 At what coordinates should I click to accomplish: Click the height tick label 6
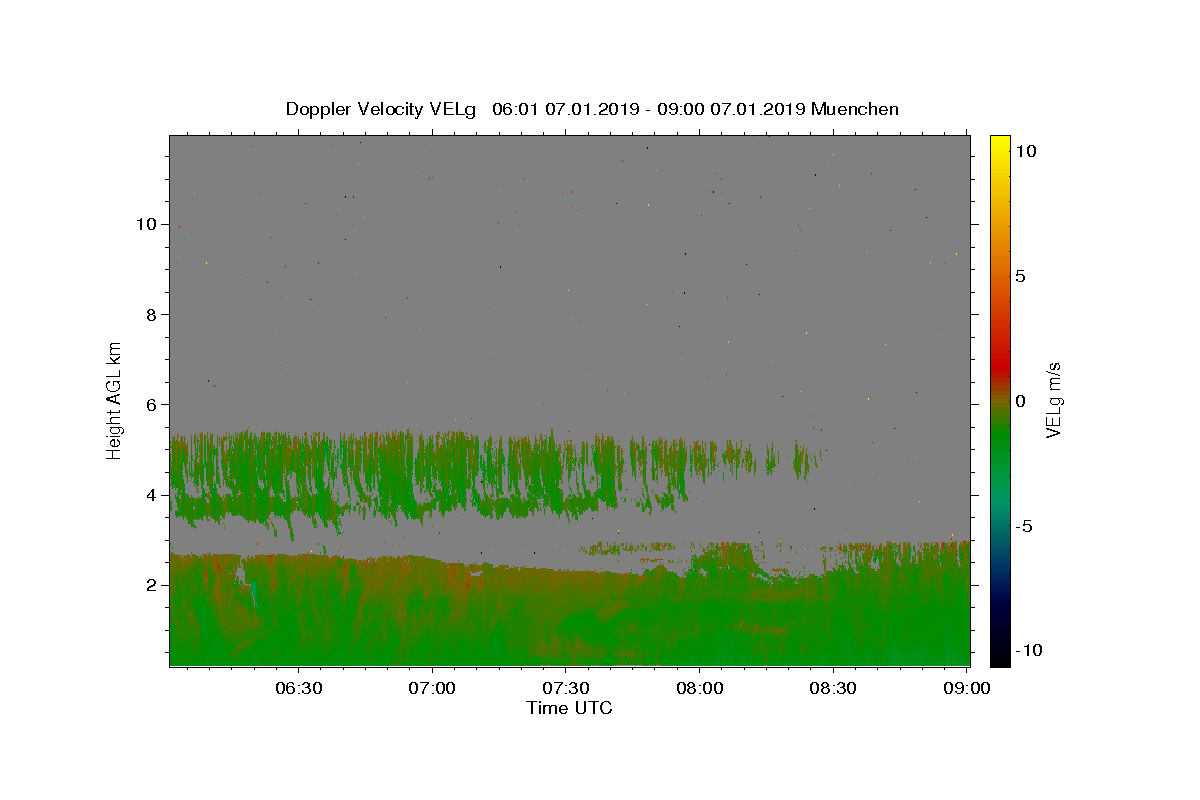pyautogui.click(x=151, y=404)
